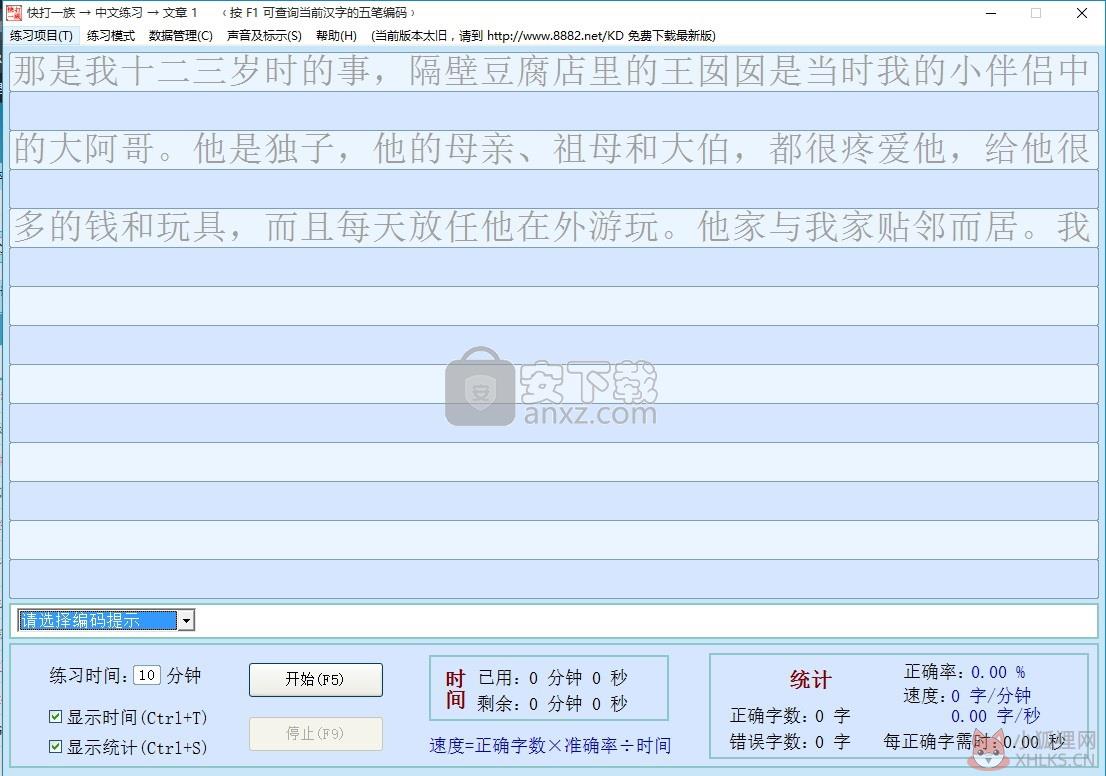Close the 快打一族 window
The image size is (1106, 776).
1081,13
